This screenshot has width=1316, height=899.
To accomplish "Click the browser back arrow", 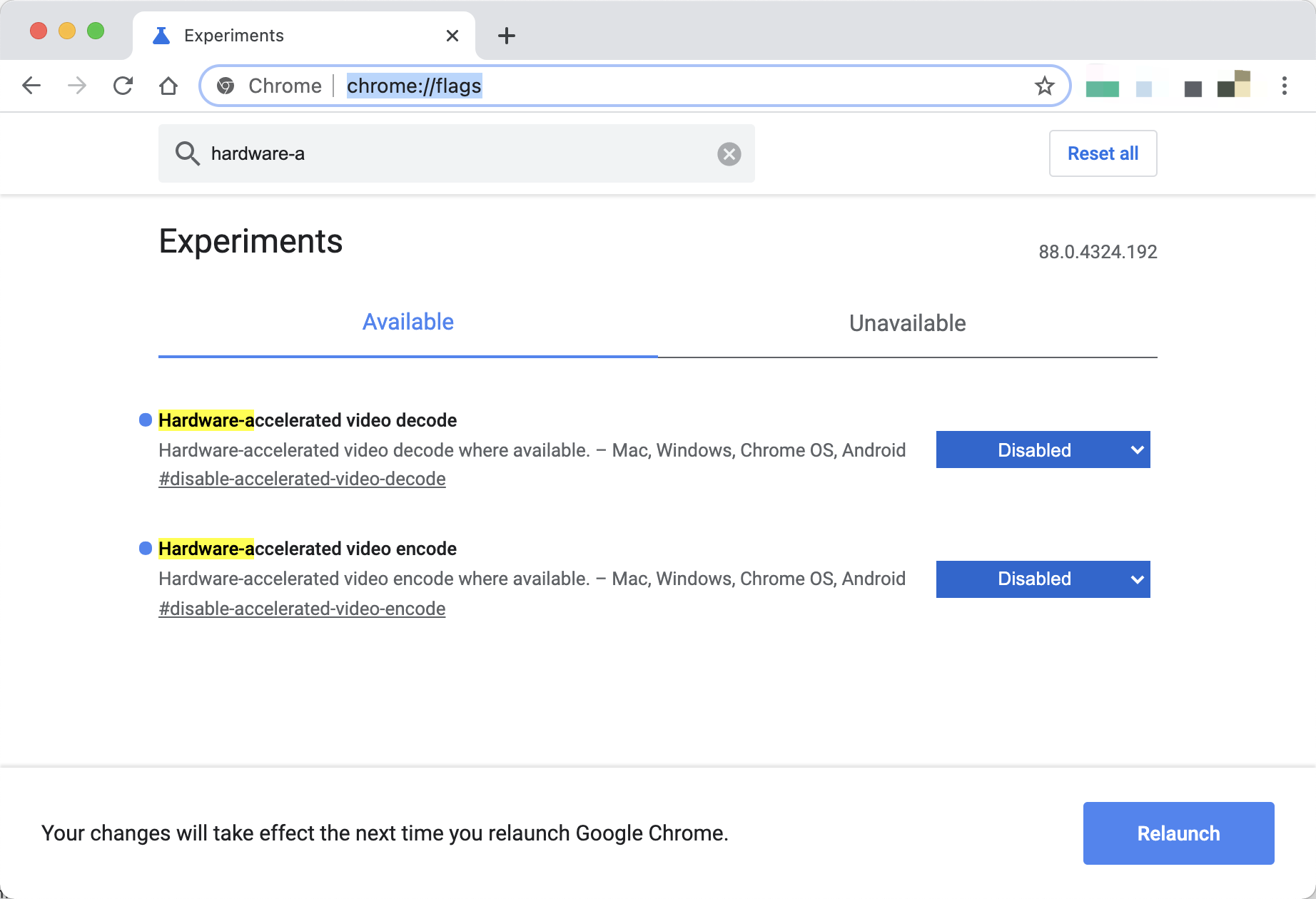I will point(32,86).
